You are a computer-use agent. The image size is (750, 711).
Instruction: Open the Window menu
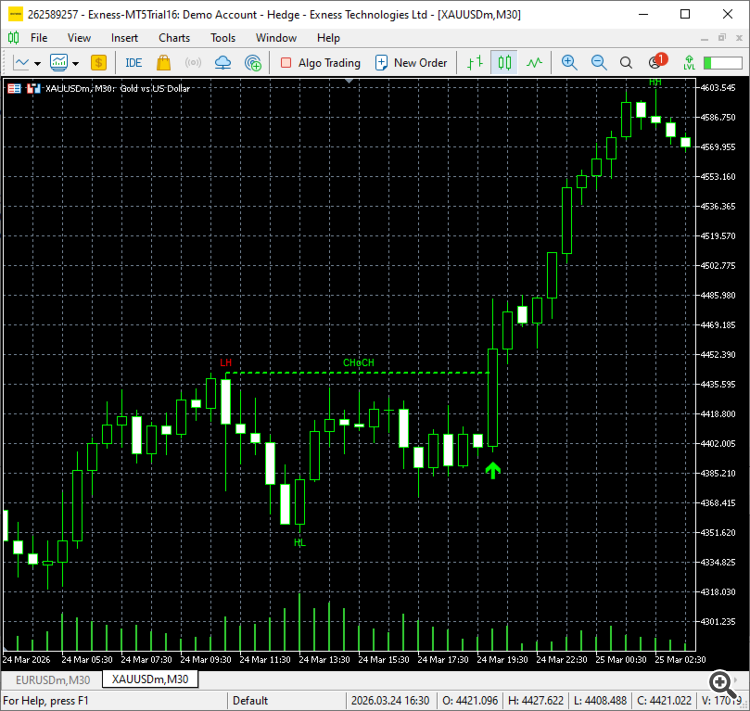tap(276, 38)
